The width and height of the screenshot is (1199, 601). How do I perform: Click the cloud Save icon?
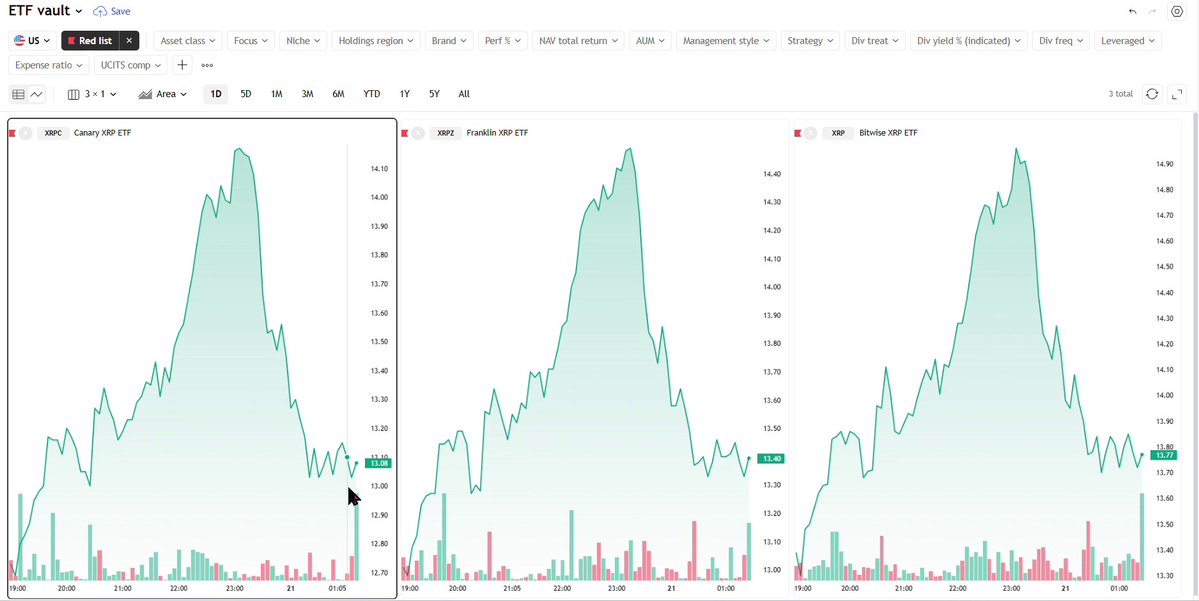[100, 11]
